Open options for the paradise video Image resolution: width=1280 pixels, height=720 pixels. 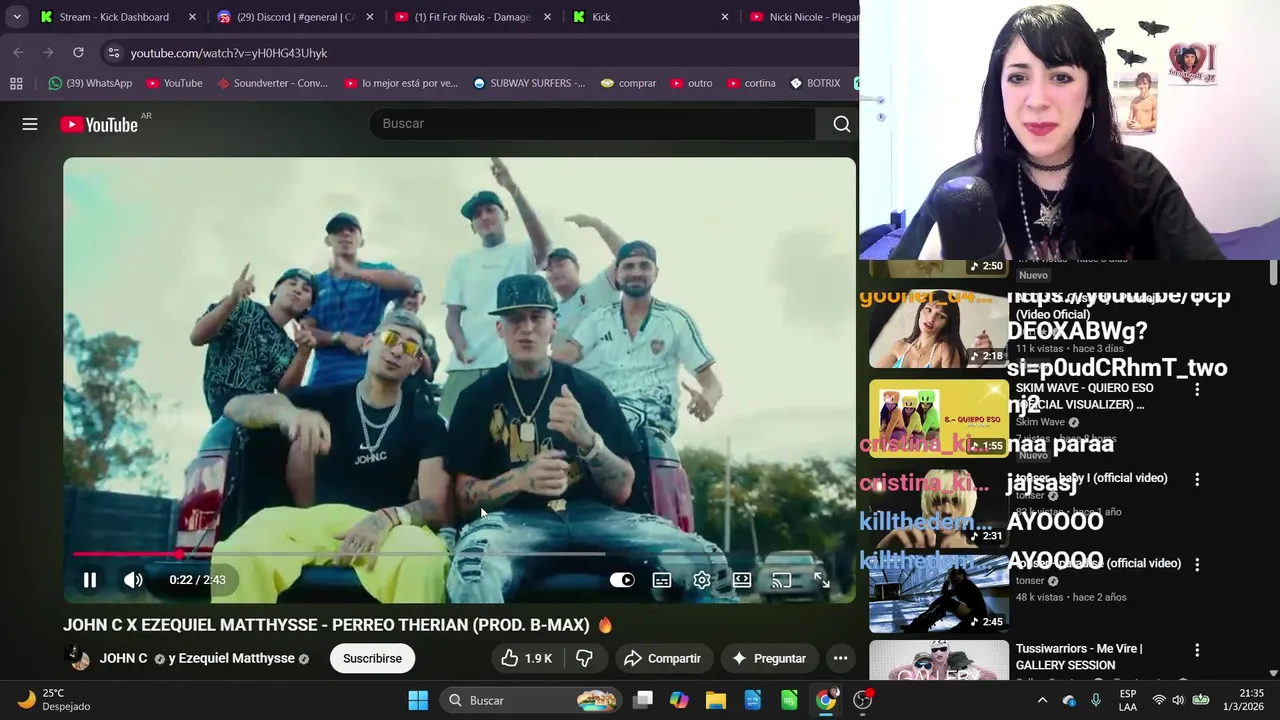coord(1197,564)
